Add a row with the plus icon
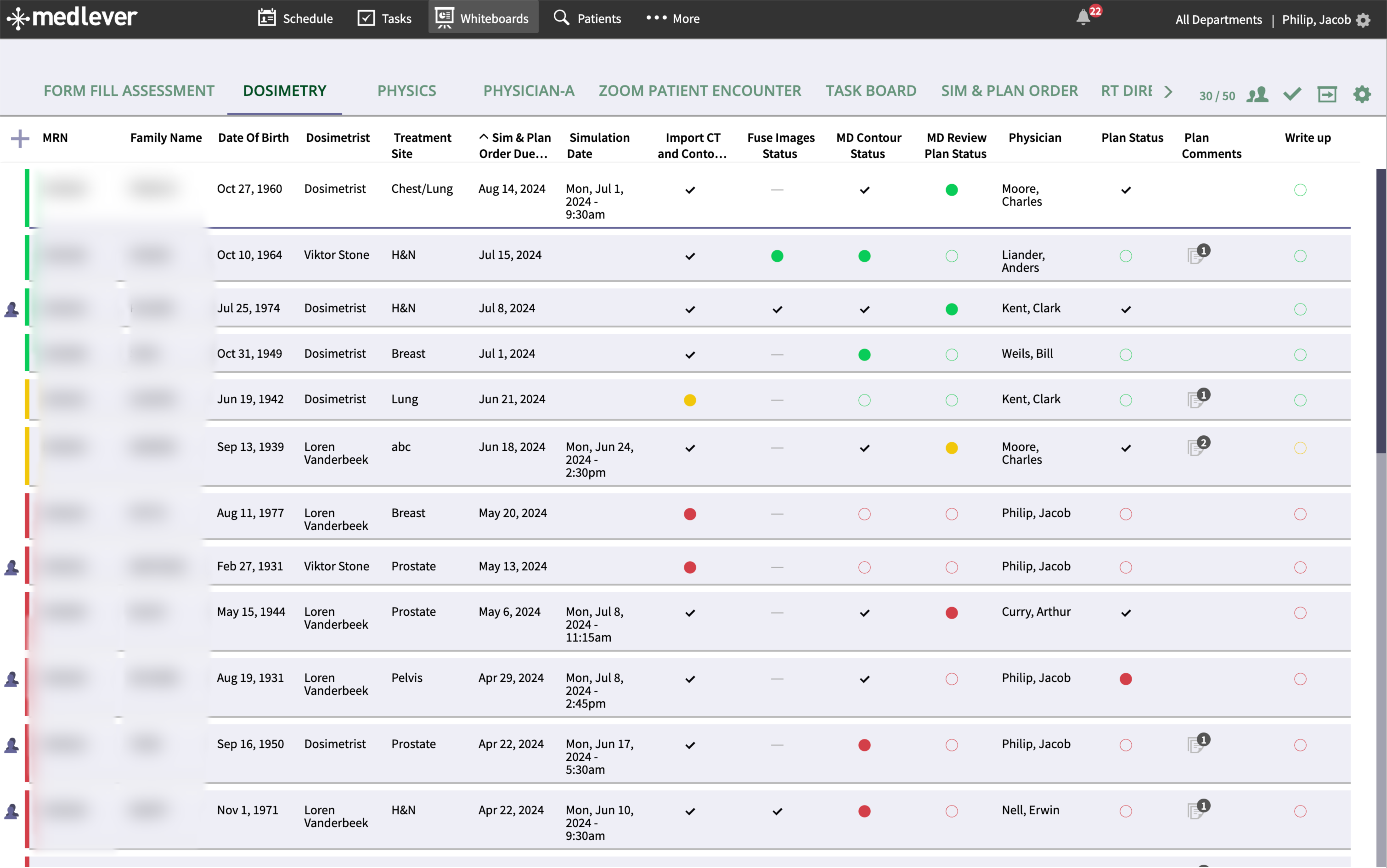Screen dimensions: 1387x868 coord(20,138)
